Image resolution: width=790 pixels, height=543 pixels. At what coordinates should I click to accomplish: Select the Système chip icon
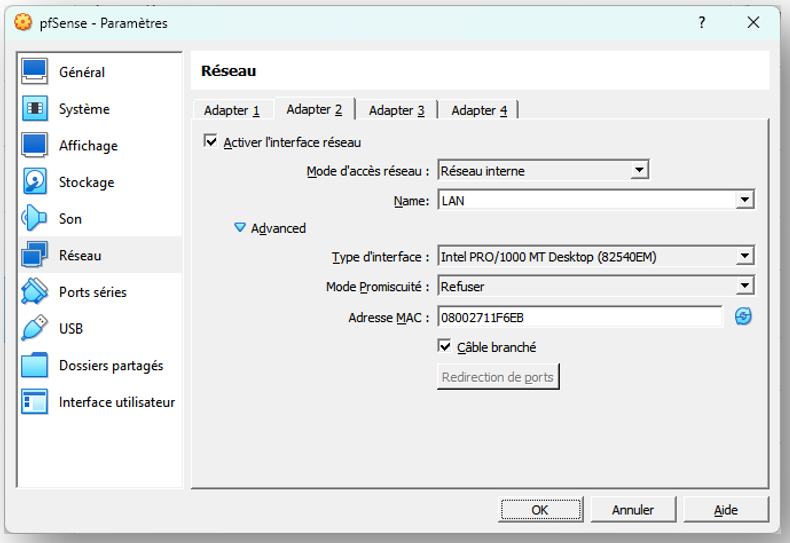[34, 108]
